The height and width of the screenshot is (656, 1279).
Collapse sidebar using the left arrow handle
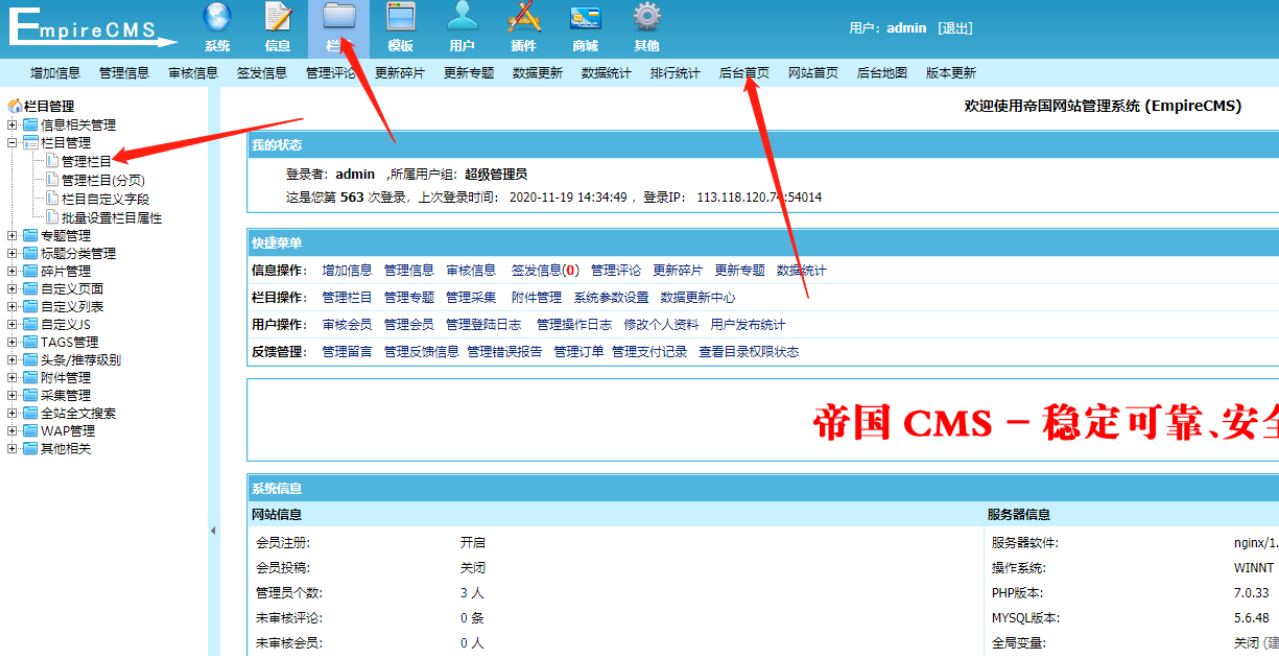pyautogui.click(x=212, y=531)
